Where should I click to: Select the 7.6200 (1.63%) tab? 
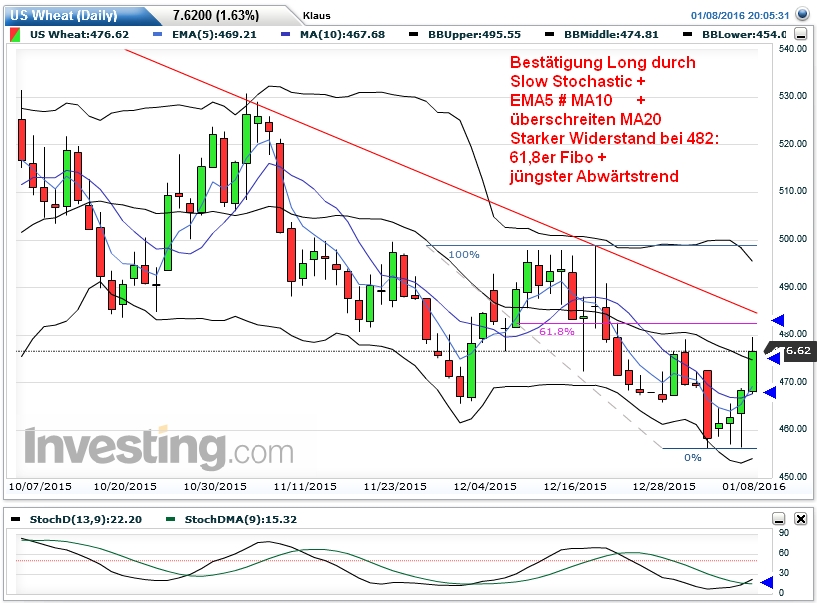(x=216, y=15)
